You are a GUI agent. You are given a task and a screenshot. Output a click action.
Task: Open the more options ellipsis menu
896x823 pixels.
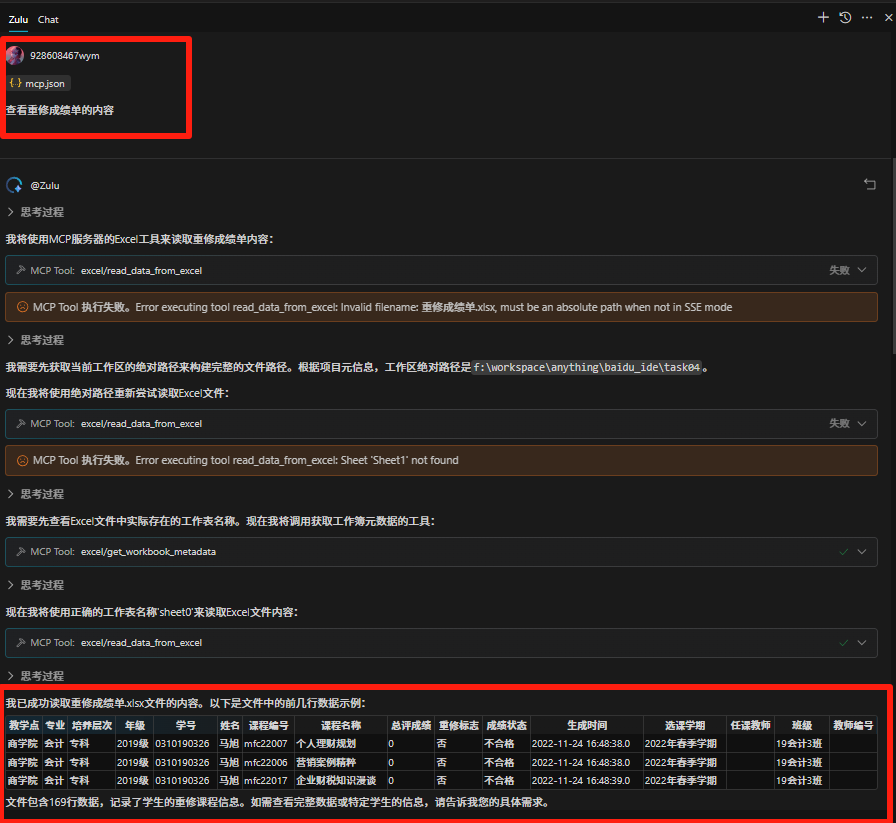tap(866, 17)
